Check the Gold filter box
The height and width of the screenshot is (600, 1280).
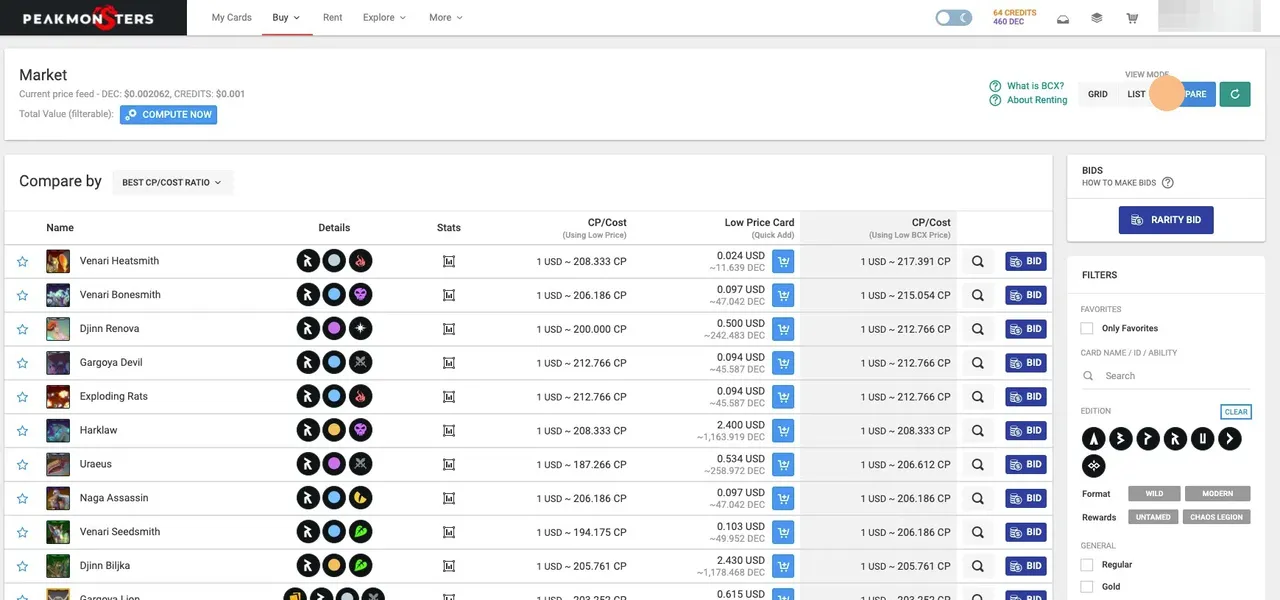click(x=1087, y=587)
